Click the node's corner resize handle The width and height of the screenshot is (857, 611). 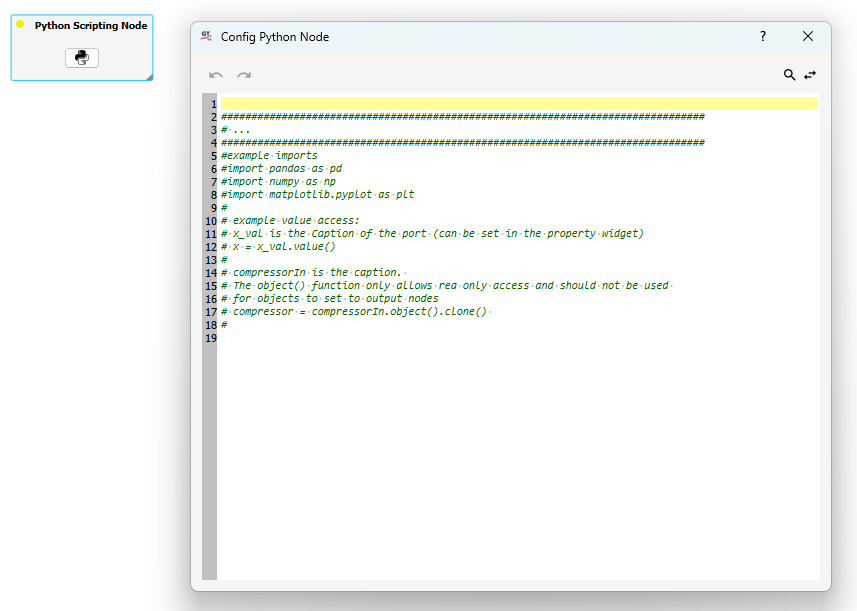pos(149,77)
